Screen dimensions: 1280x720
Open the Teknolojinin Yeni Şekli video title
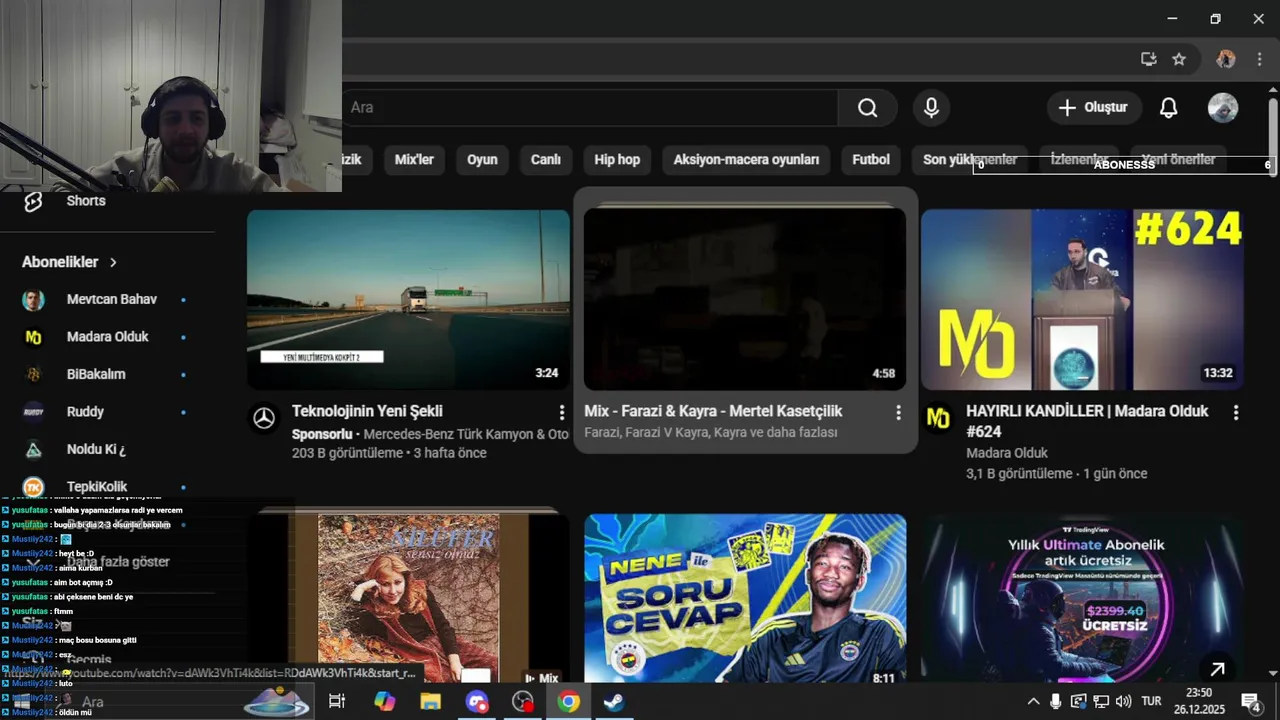367,411
